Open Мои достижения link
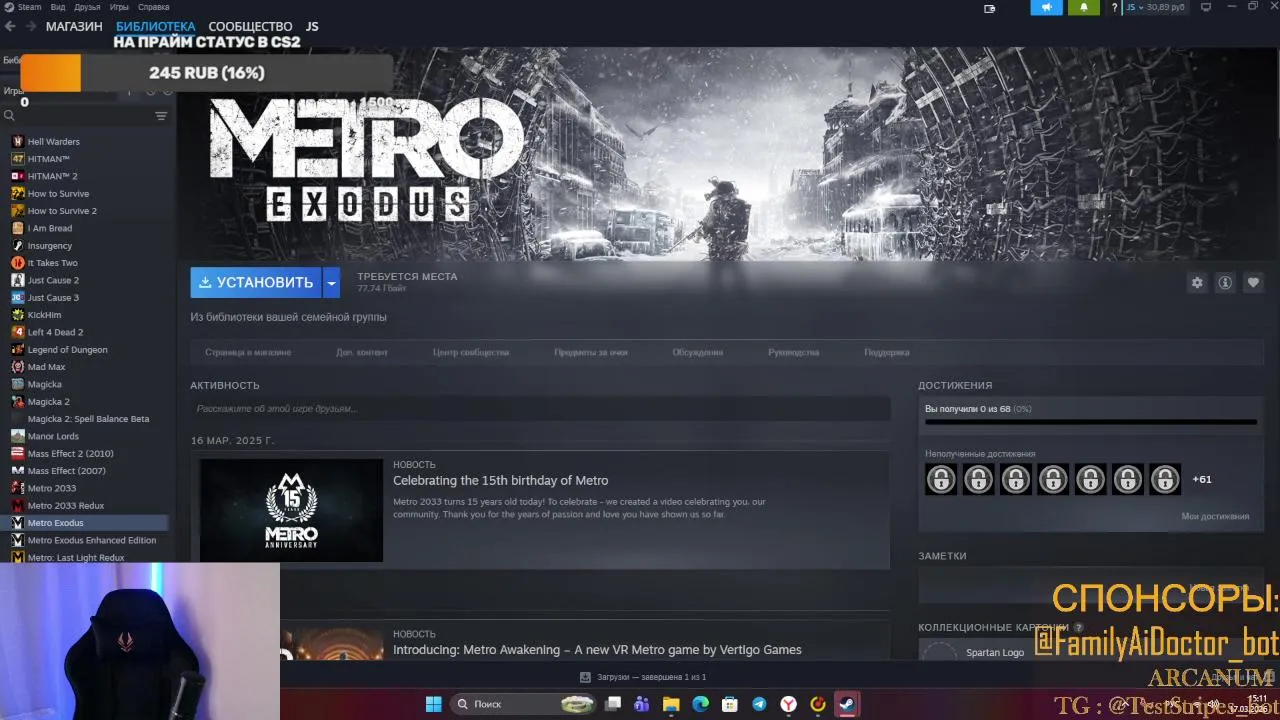The width and height of the screenshot is (1280, 720). (x=1215, y=516)
